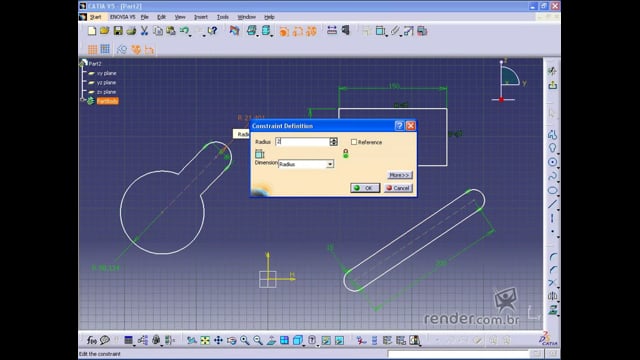Screen dimensions: 640x360
Task: Click the Undo arrow icon
Action: tap(184, 30)
